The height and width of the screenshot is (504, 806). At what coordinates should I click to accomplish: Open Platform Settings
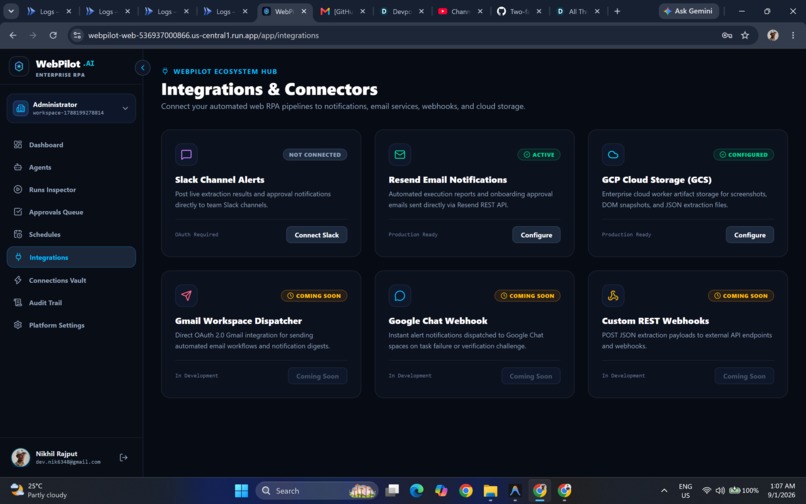71,325
